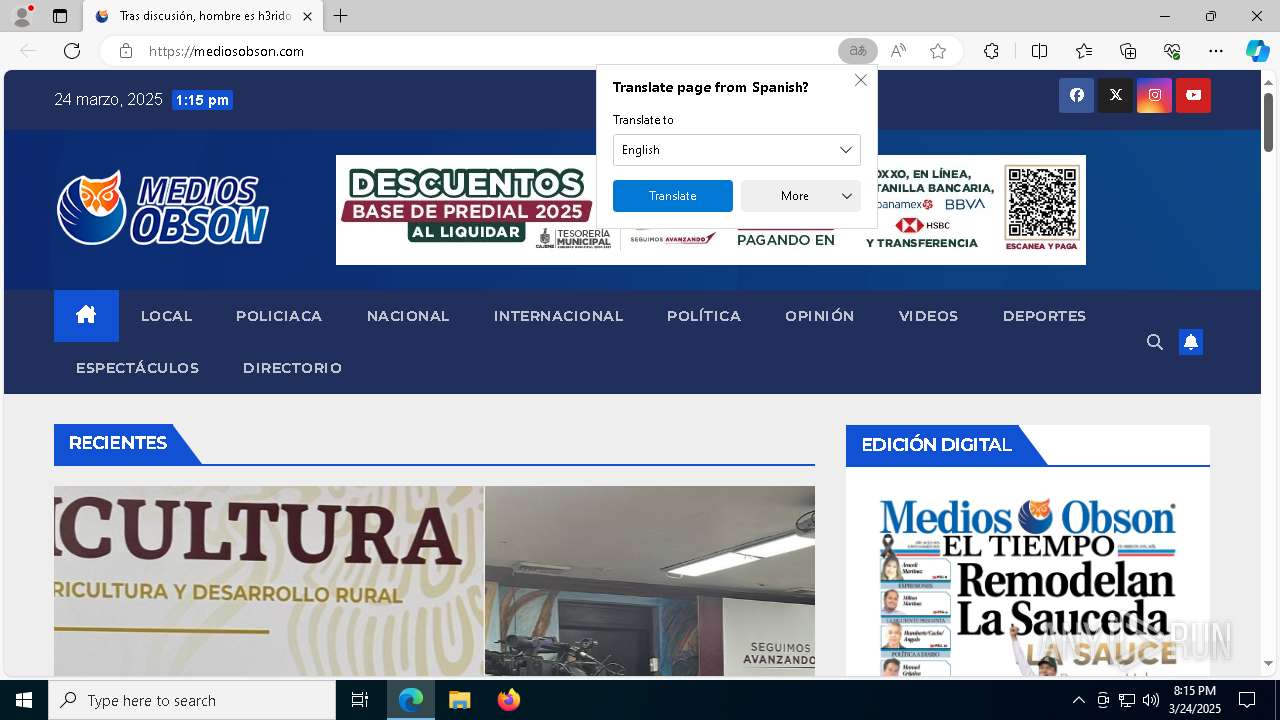
Task: Click the 1:15 pm time badge
Action: [202, 100]
